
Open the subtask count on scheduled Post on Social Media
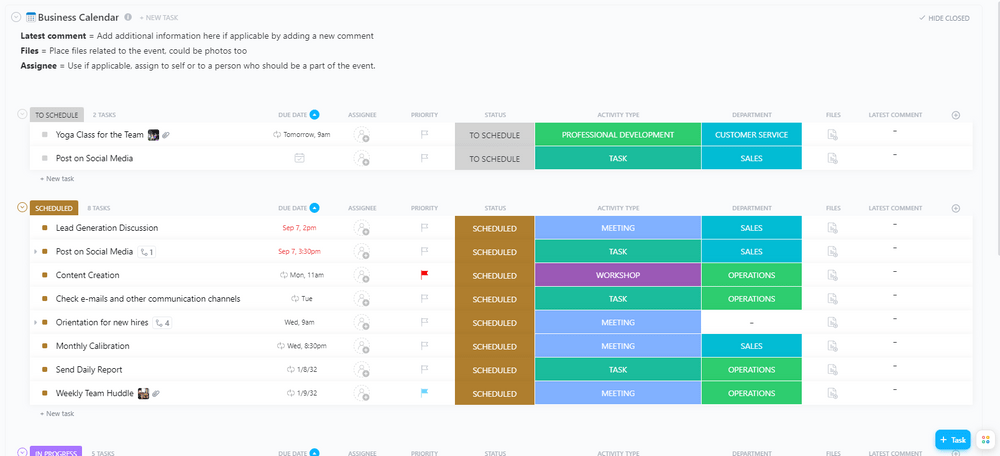click(x=147, y=252)
